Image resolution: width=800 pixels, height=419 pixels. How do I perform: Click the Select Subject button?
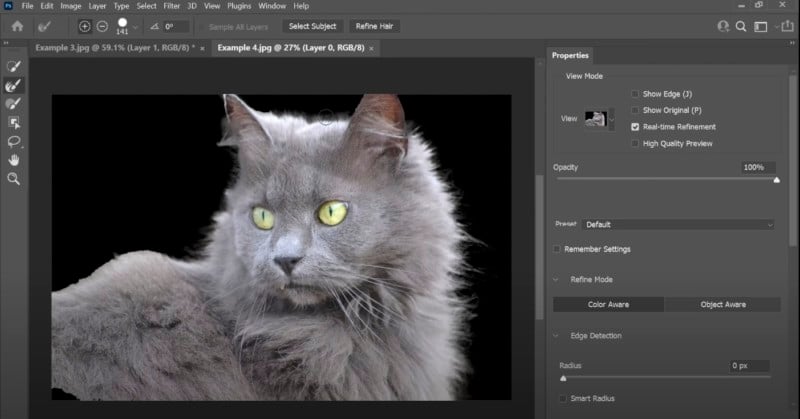point(313,26)
